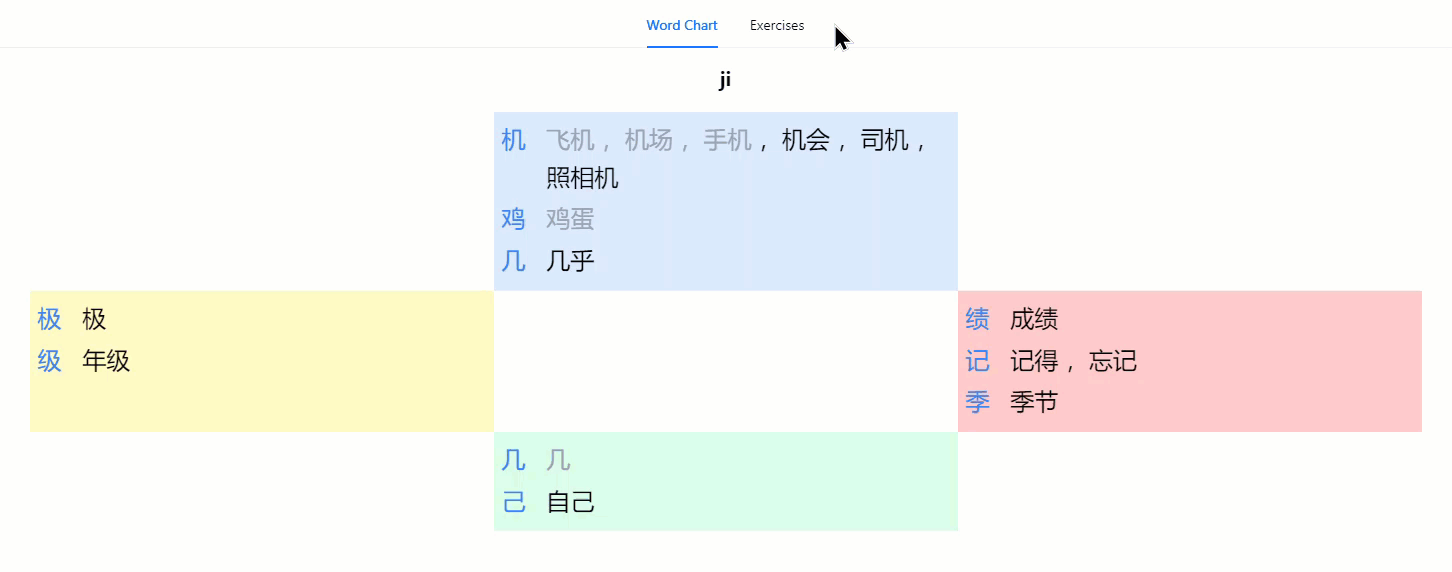
Task: Open the blue character 绩 in pink box
Action: coord(977,320)
